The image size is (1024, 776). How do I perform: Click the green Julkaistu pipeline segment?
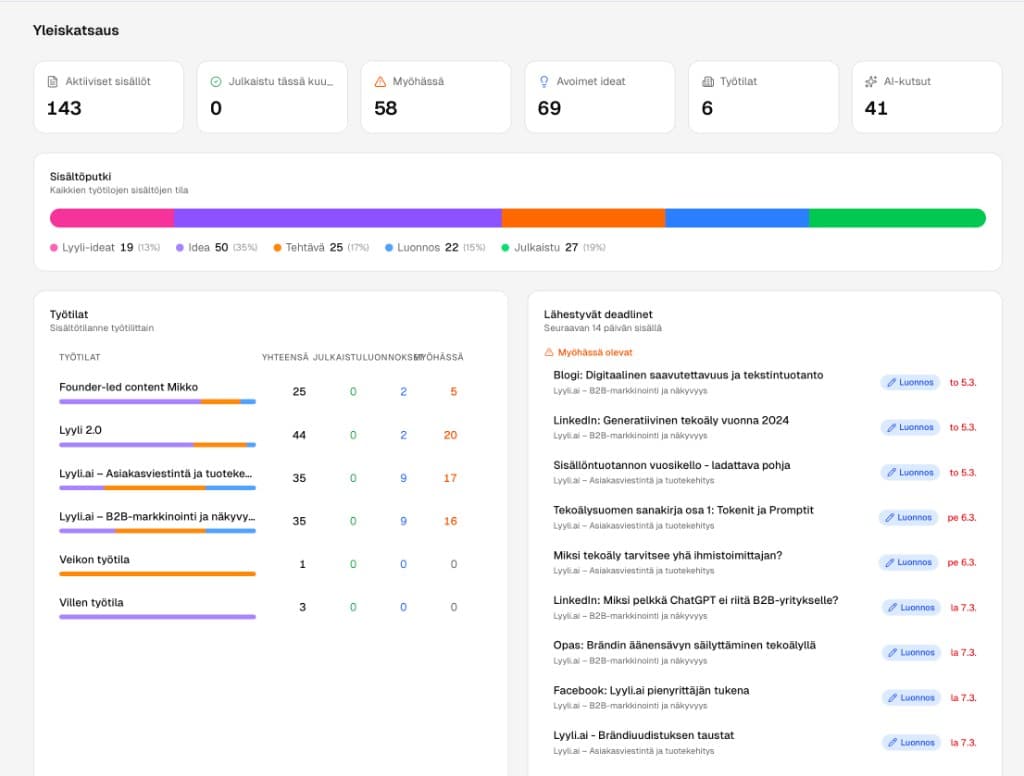[897, 218]
